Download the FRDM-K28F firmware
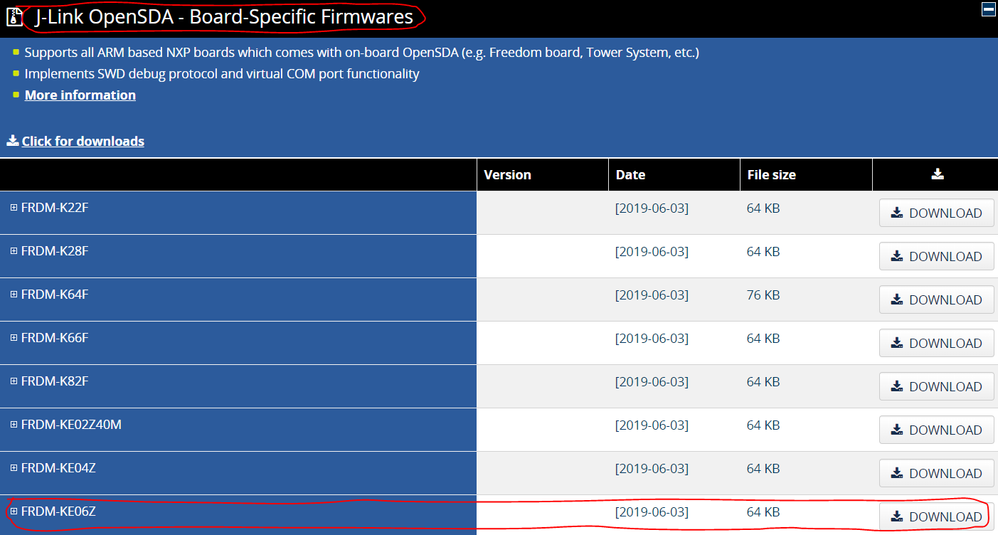 point(936,256)
